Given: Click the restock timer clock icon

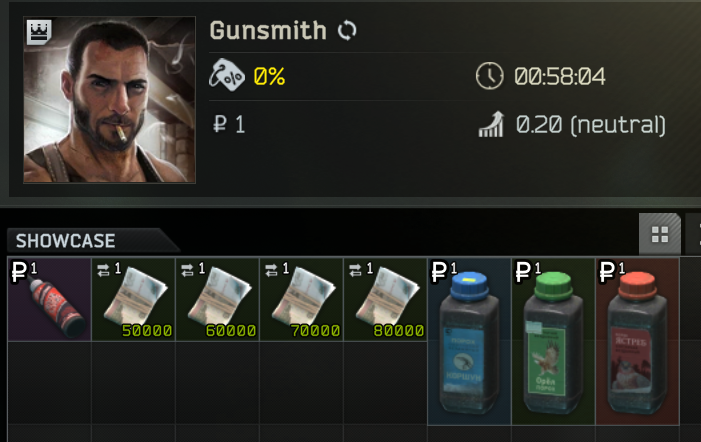Looking at the screenshot, I should tap(490, 76).
